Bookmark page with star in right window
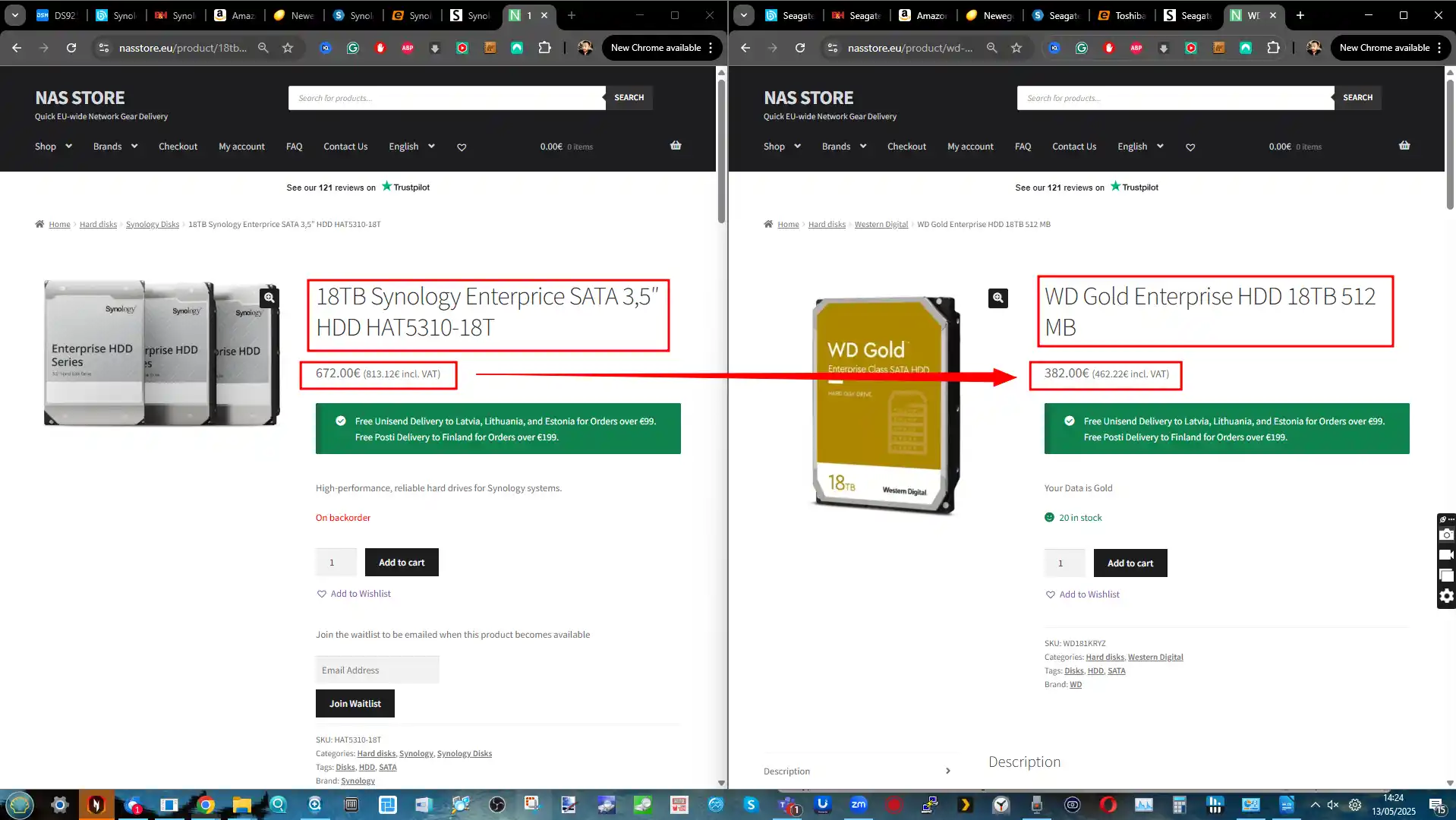Viewport: 1456px width, 820px height. 1016,48
